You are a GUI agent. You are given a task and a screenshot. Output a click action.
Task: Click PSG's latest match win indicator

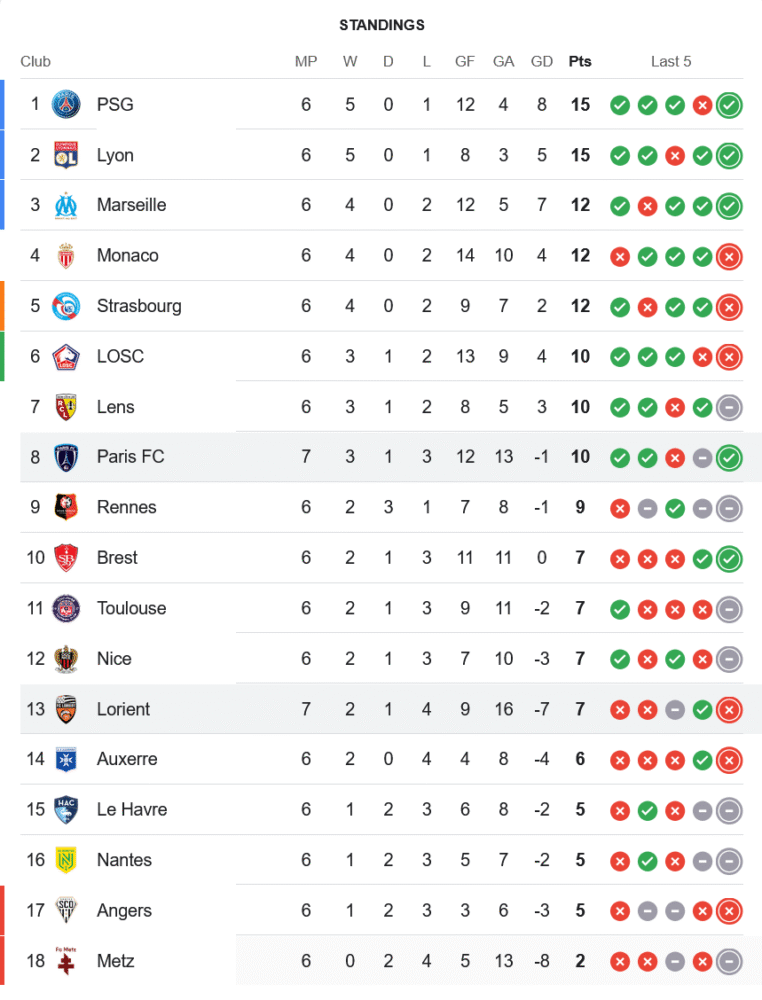coord(730,105)
